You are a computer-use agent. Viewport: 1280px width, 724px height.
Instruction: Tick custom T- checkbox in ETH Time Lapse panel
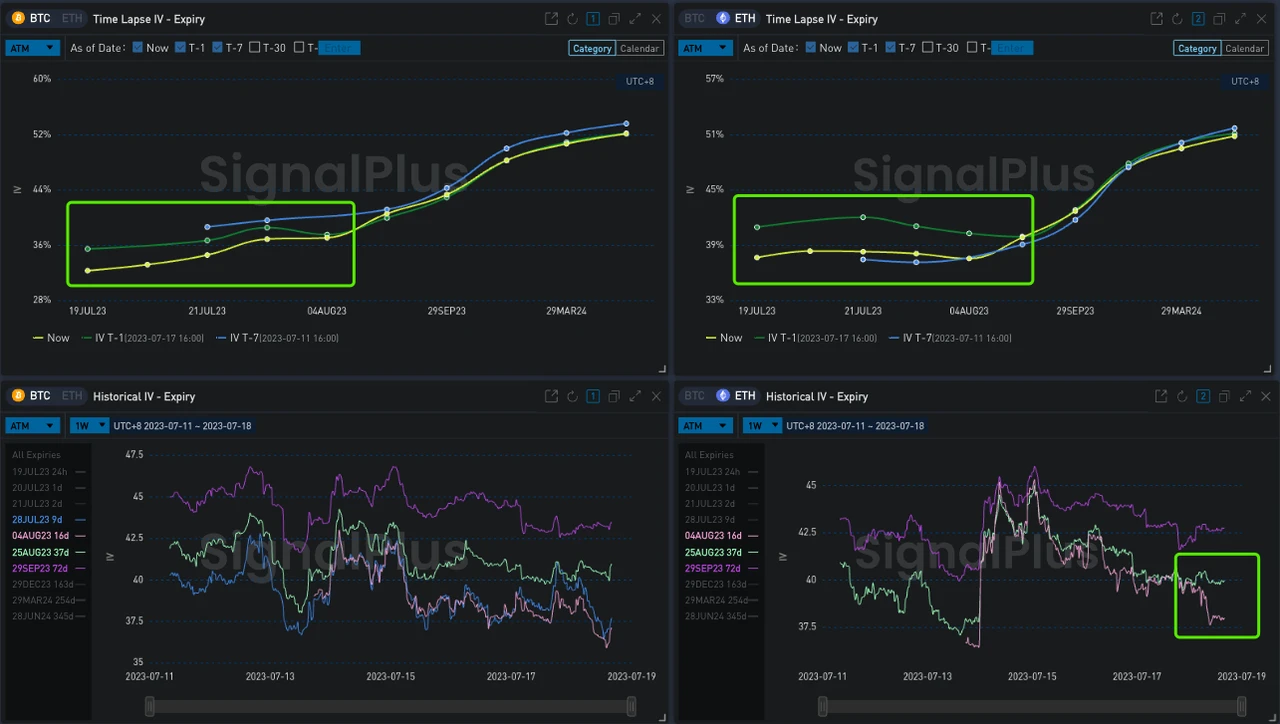click(x=972, y=48)
